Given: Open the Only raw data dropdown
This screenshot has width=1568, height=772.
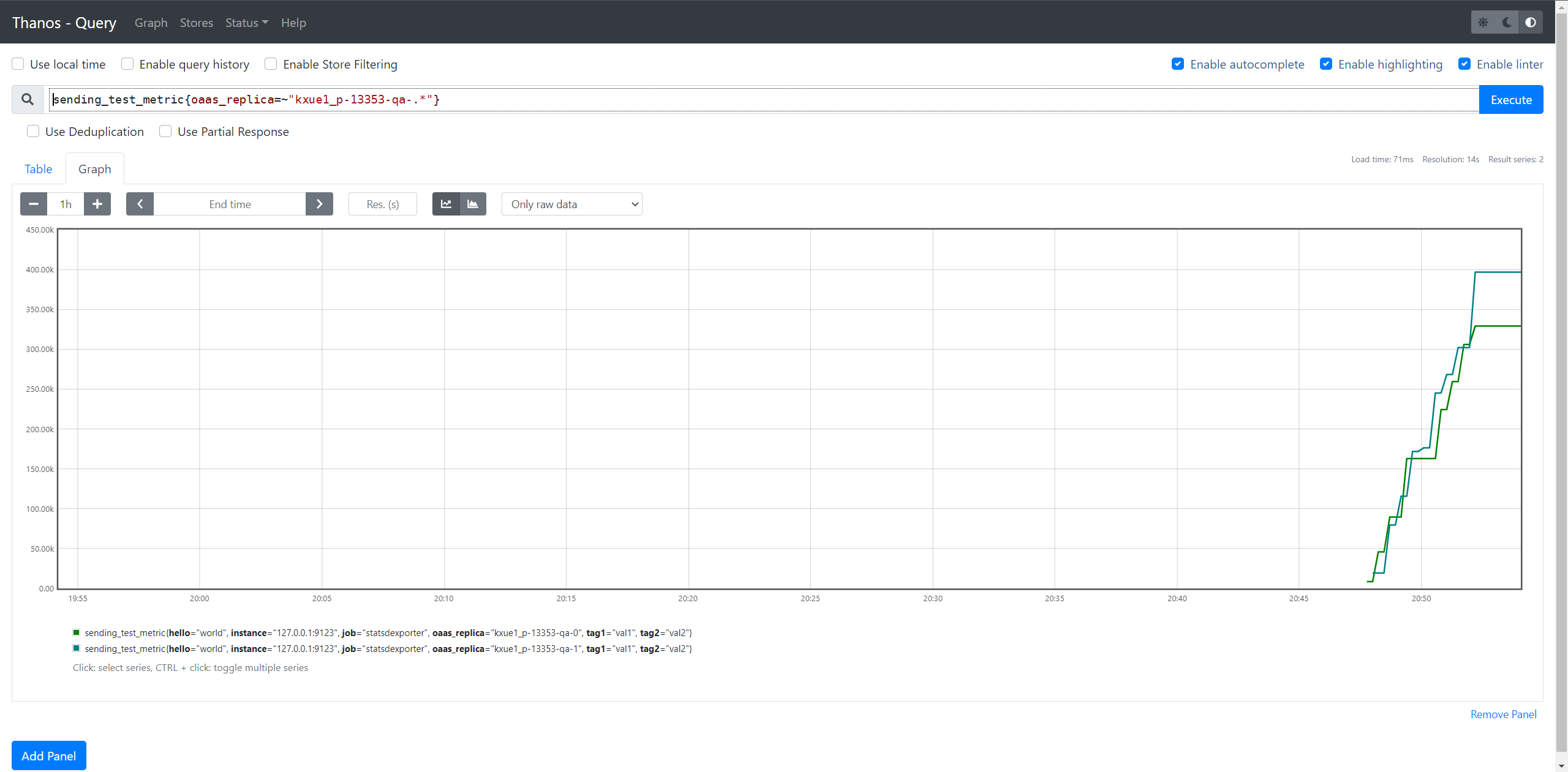Looking at the screenshot, I should pos(571,204).
